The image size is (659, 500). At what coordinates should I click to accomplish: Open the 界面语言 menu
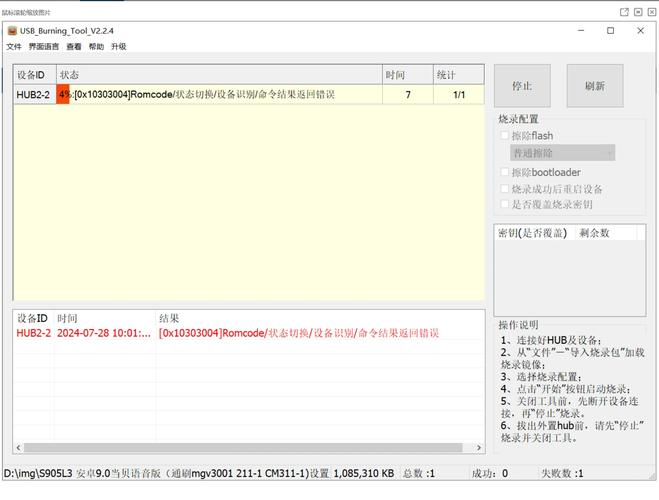pos(43,46)
